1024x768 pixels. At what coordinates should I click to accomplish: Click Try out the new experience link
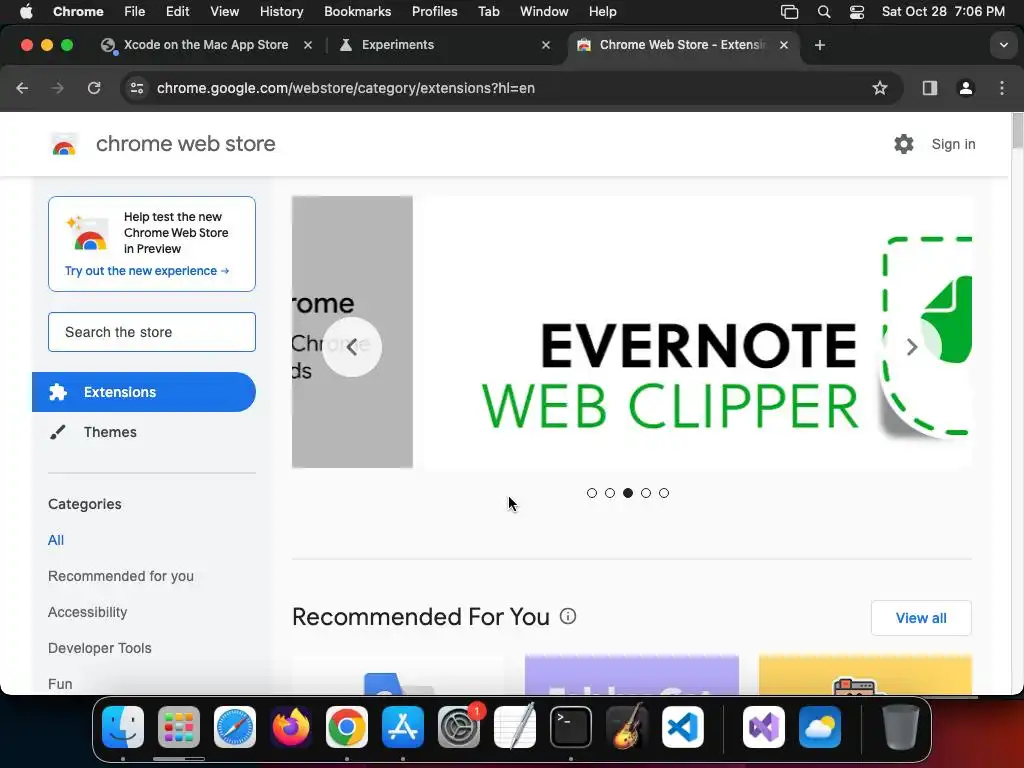pyautogui.click(x=147, y=270)
